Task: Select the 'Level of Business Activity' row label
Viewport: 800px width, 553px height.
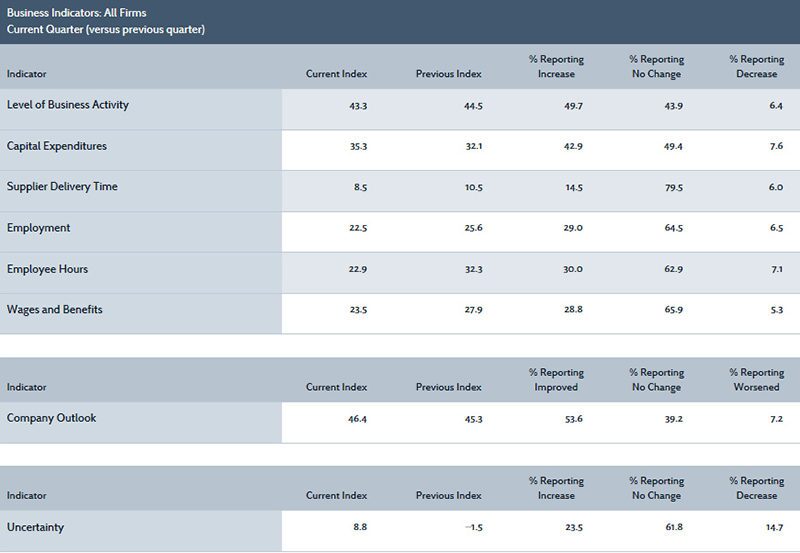Action: [x=68, y=105]
